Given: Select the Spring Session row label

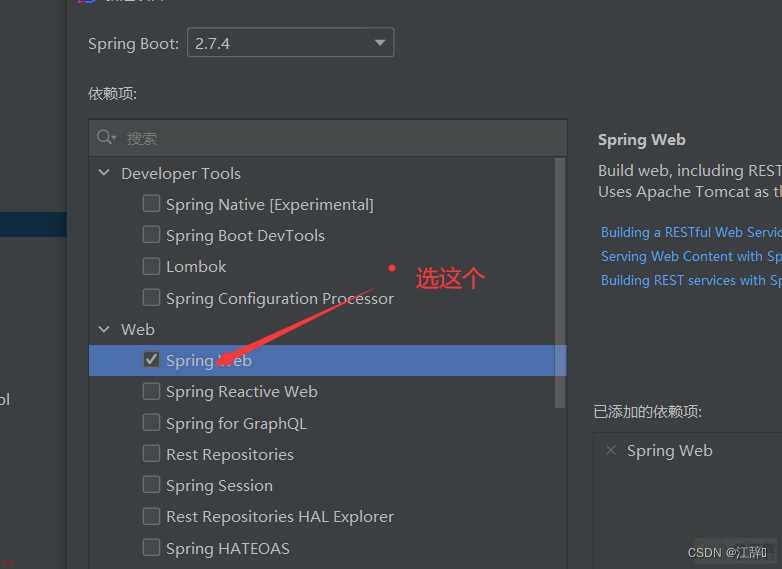Looking at the screenshot, I should point(219,486).
